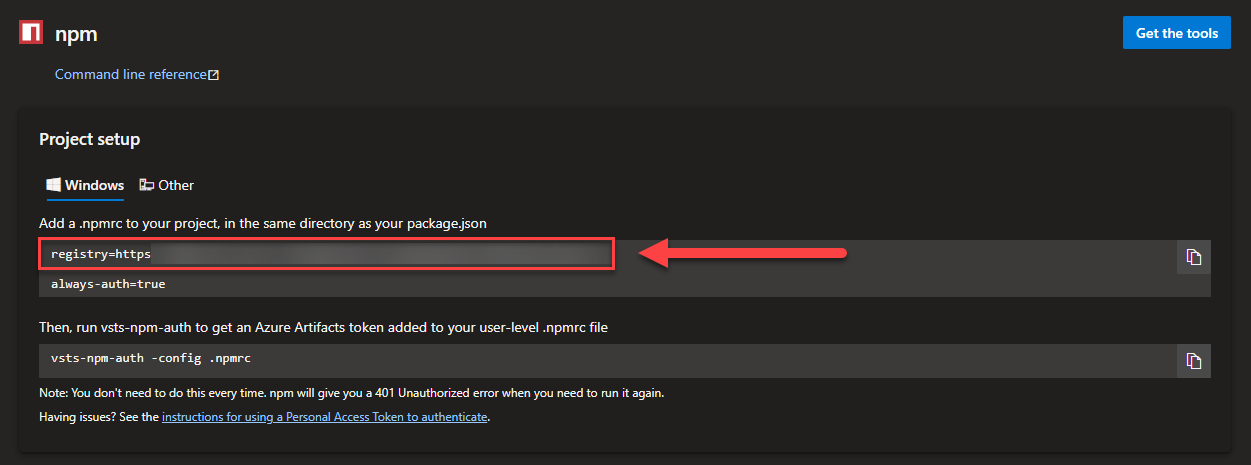Viewport: 1251px width, 465px height.
Task: Click the red npm logo icon
Action: (x=31, y=32)
